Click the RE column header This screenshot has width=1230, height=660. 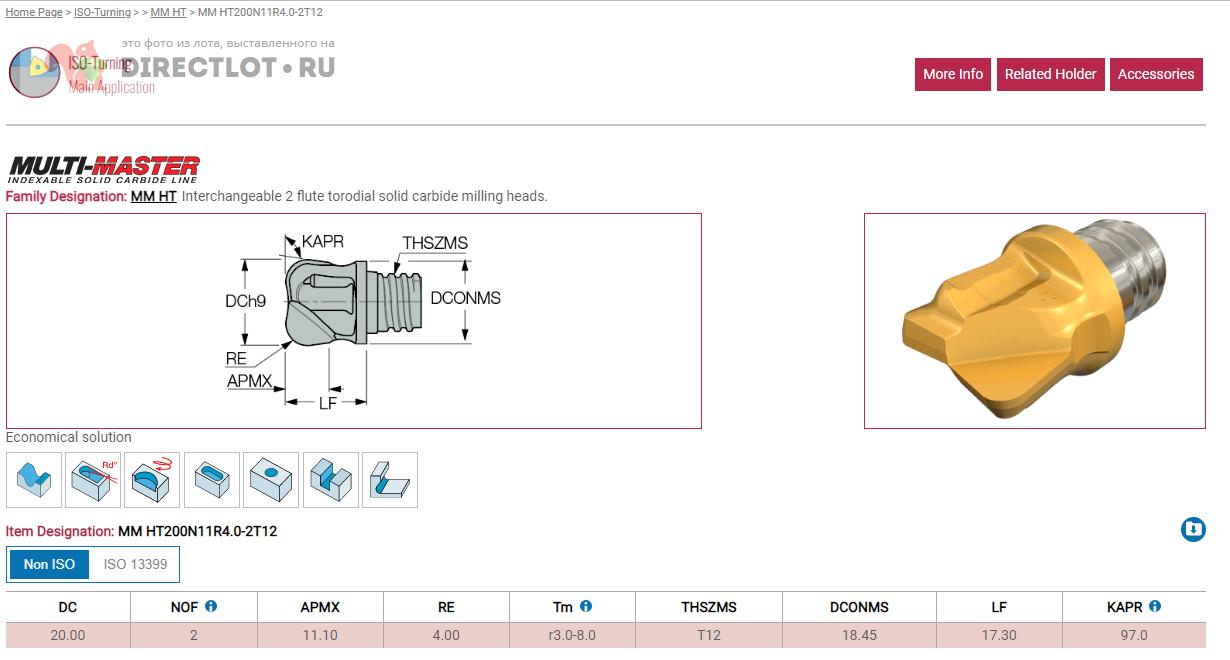446,607
